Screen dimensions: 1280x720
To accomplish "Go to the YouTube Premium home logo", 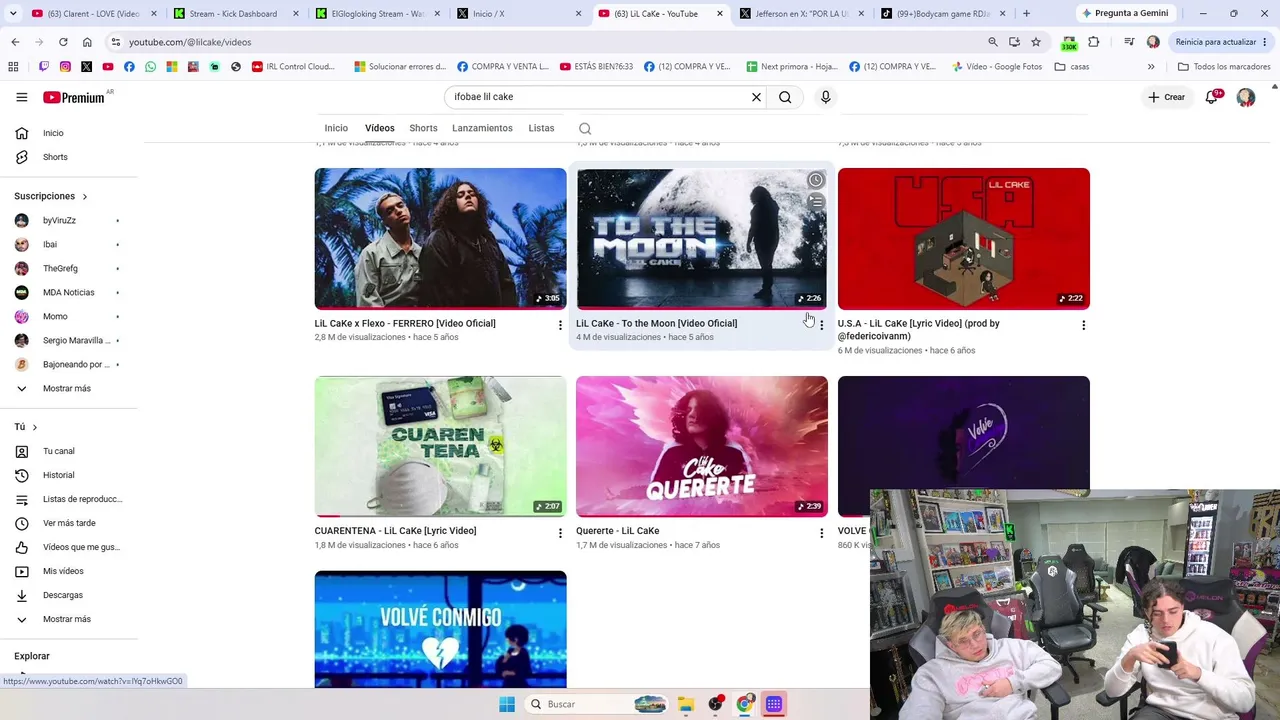I will (75, 97).
